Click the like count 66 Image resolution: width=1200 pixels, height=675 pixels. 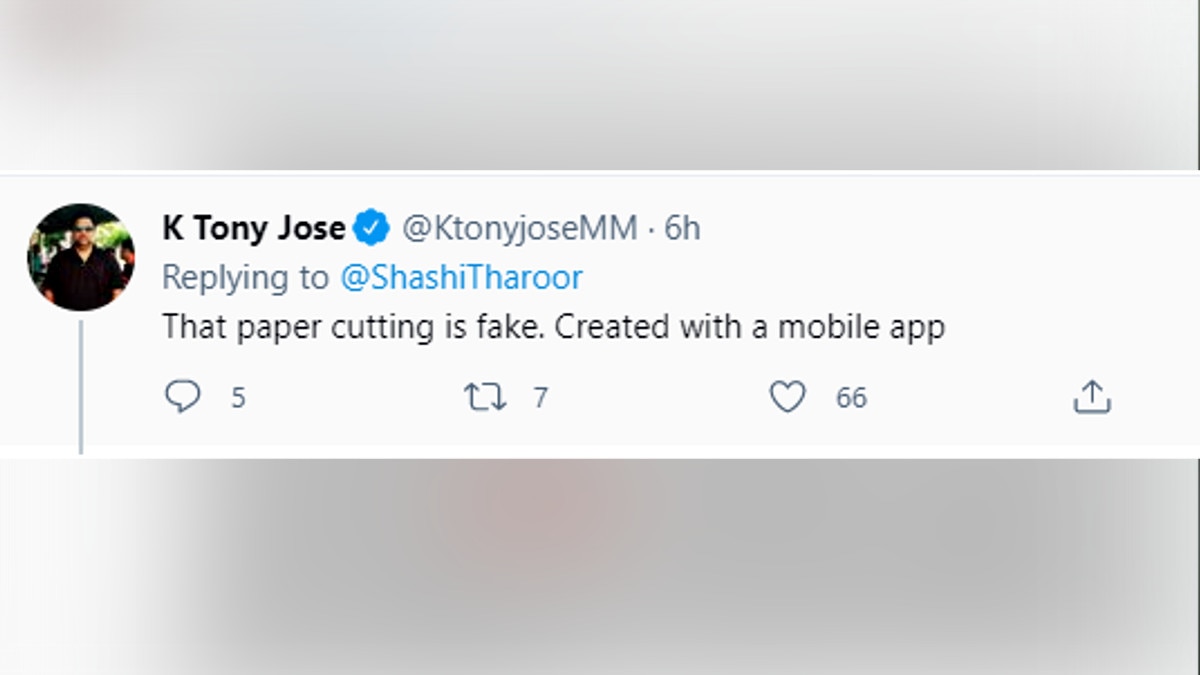click(851, 398)
